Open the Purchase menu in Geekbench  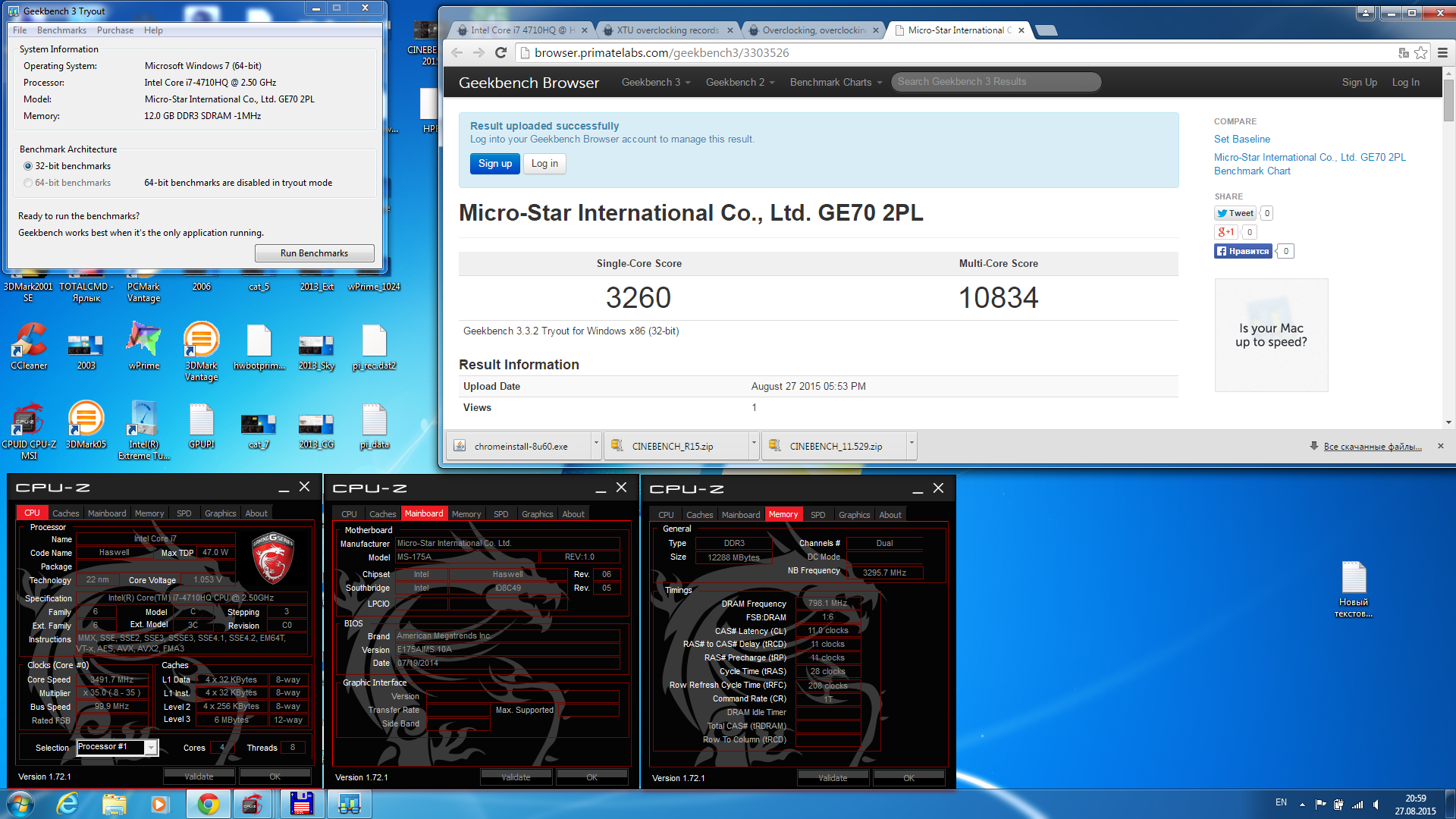click(x=115, y=30)
